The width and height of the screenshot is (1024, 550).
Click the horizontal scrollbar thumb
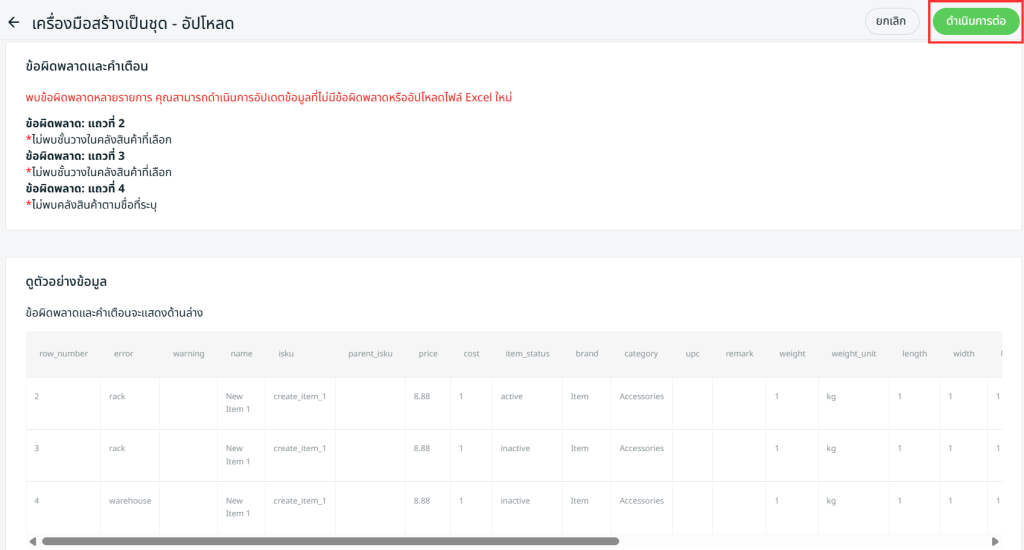coord(330,541)
